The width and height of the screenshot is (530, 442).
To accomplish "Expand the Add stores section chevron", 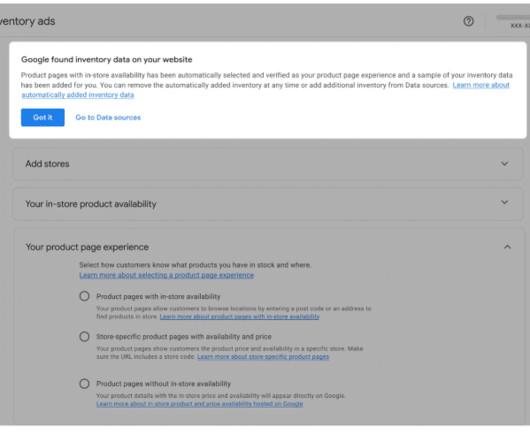I will pyautogui.click(x=504, y=164).
